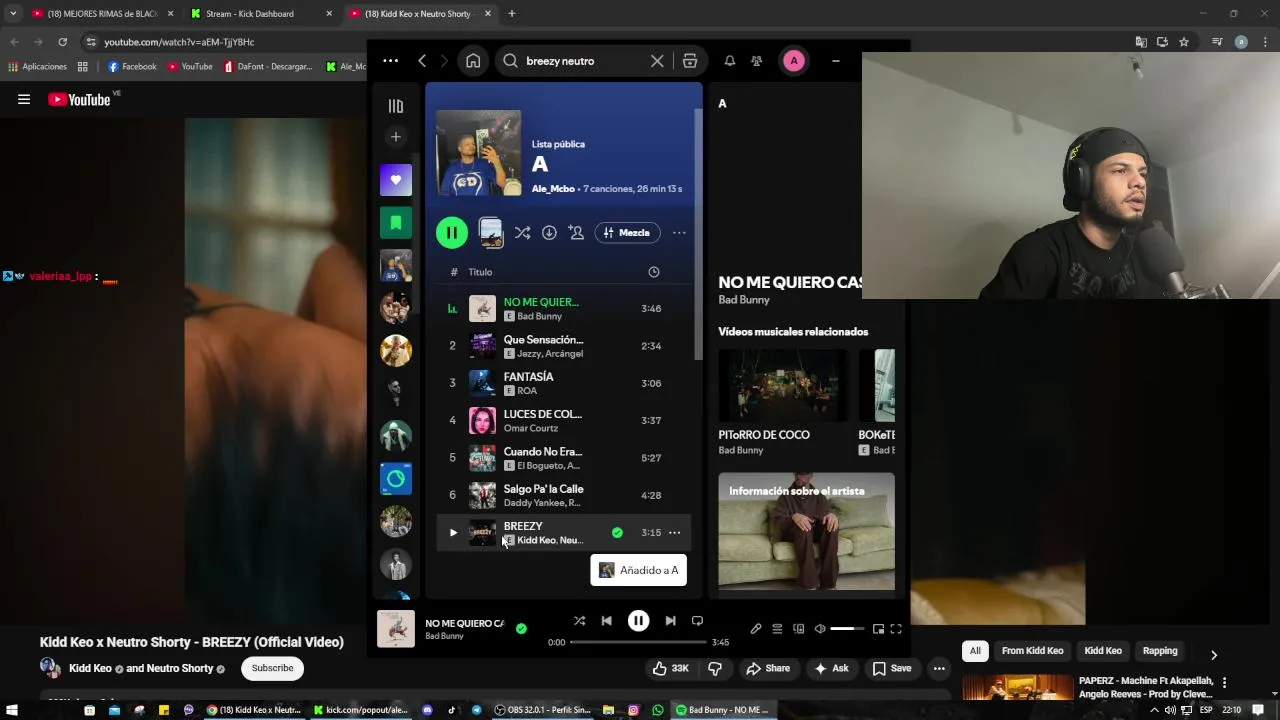Select the track FANTASÍA

564,383
